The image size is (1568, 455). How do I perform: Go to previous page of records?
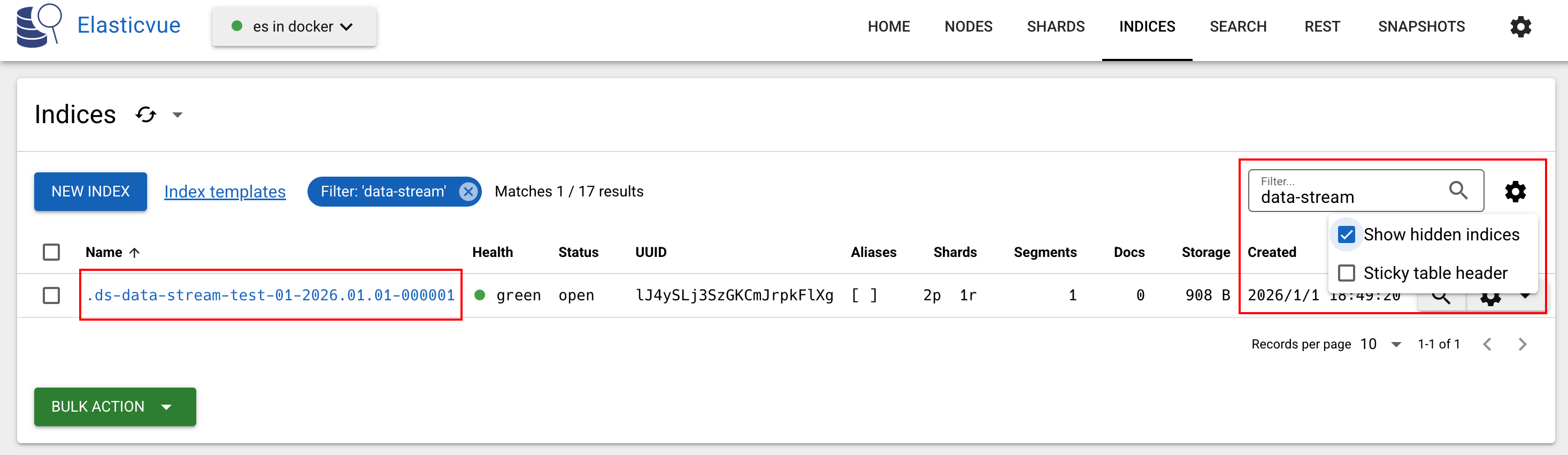pyautogui.click(x=1487, y=344)
